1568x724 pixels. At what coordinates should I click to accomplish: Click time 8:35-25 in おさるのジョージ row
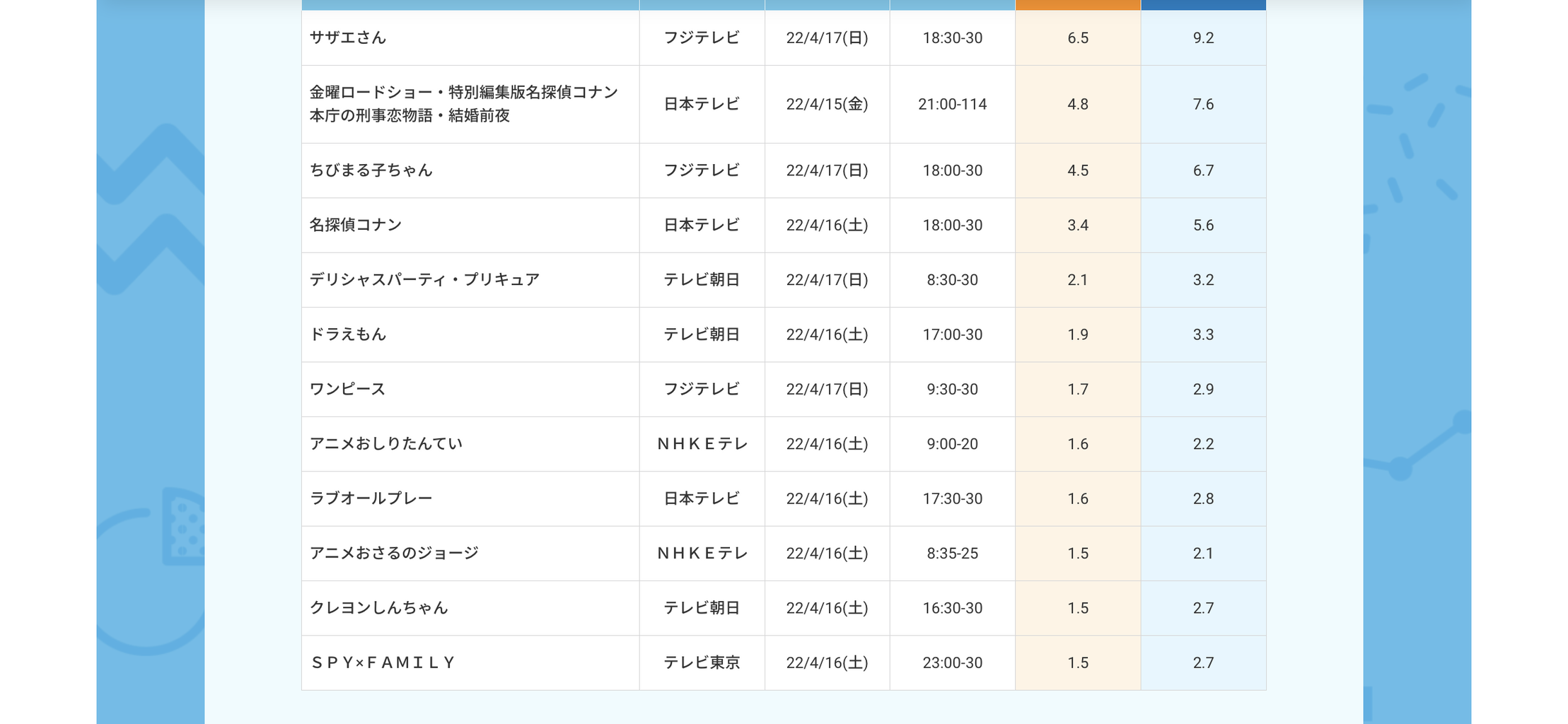[953, 553]
